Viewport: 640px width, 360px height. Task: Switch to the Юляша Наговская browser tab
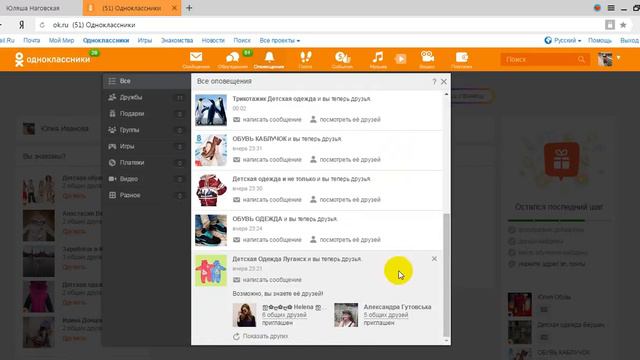point(40,8)
